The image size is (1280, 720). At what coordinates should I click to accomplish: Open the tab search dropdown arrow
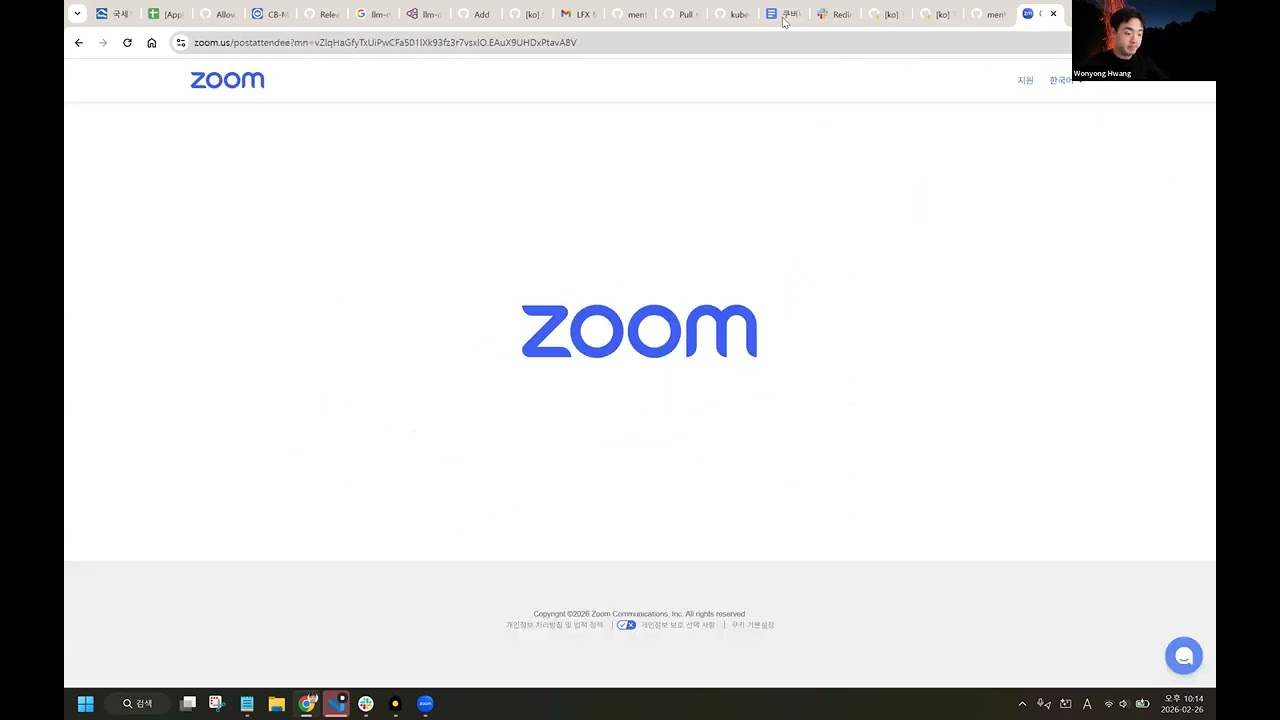click(77, 14)
